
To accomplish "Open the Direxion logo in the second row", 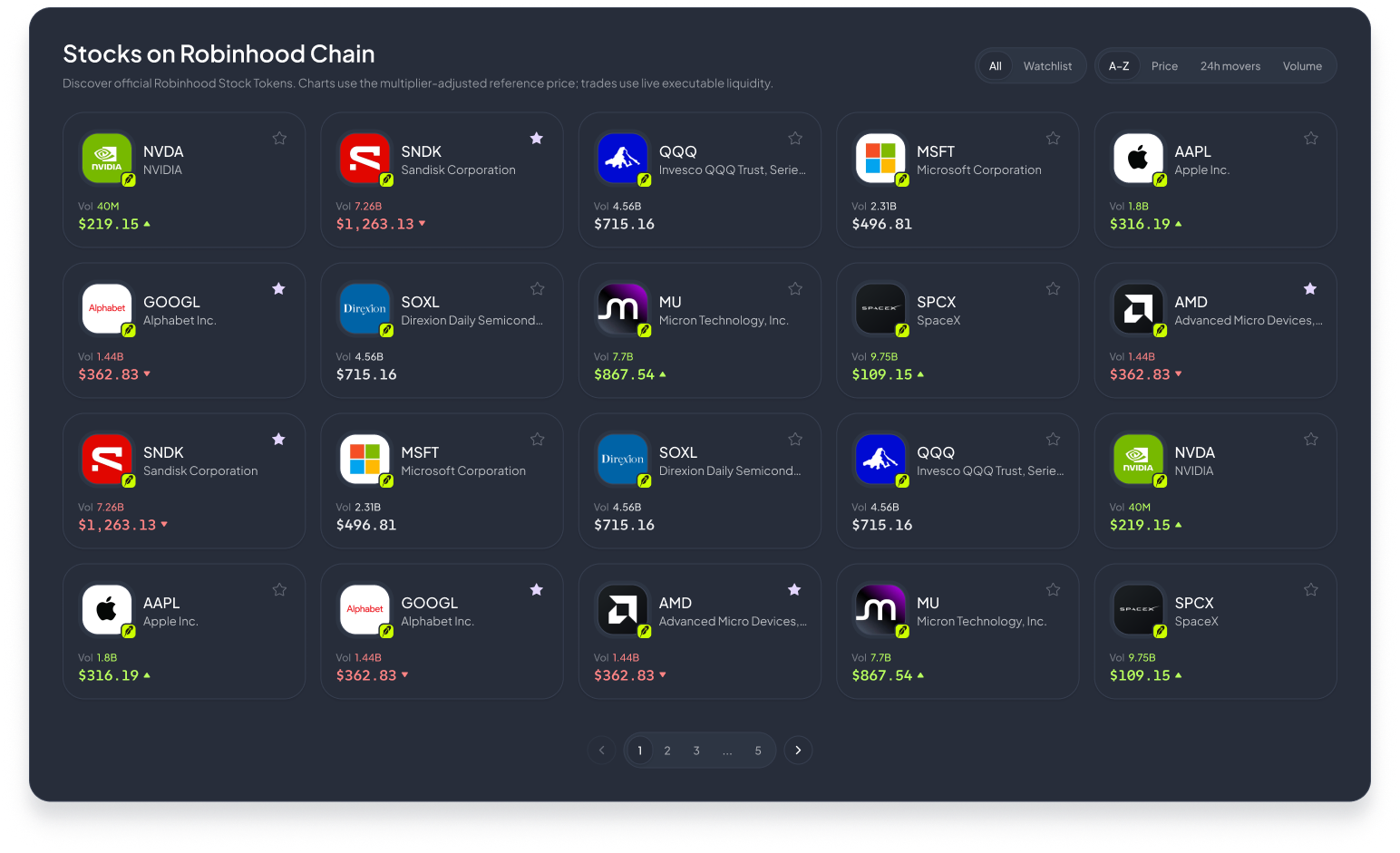I will [x=365, y=309].
